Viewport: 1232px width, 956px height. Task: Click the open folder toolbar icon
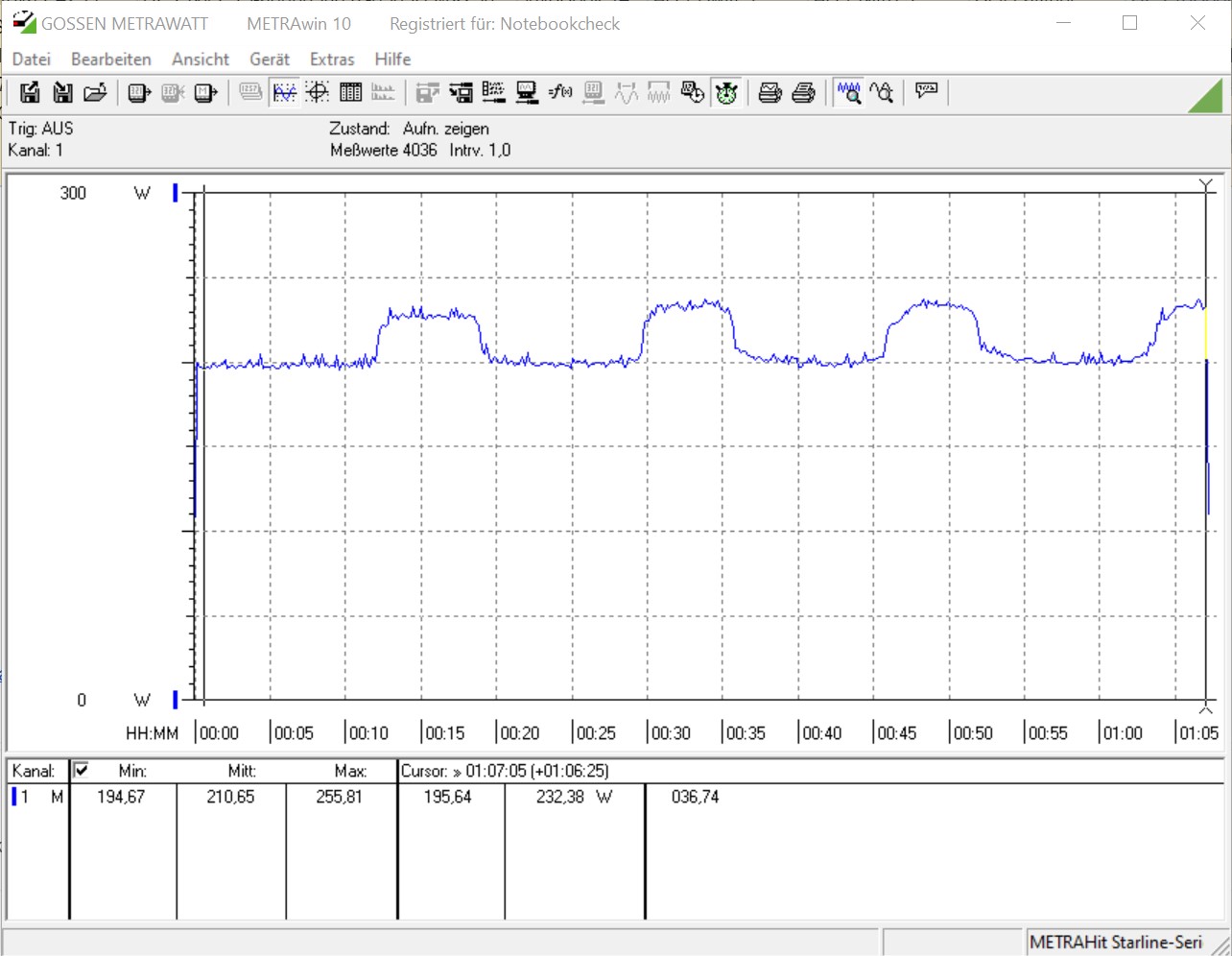(95, 92)
